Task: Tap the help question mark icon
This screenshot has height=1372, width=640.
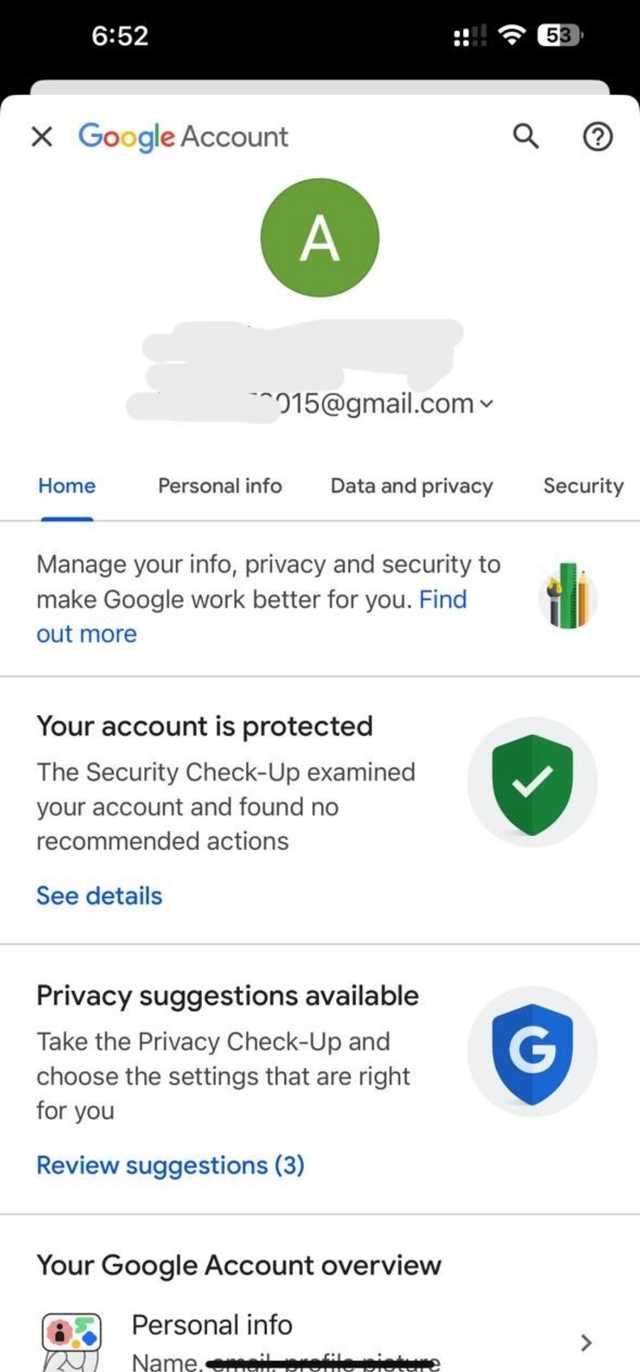Action: point(597,137)
